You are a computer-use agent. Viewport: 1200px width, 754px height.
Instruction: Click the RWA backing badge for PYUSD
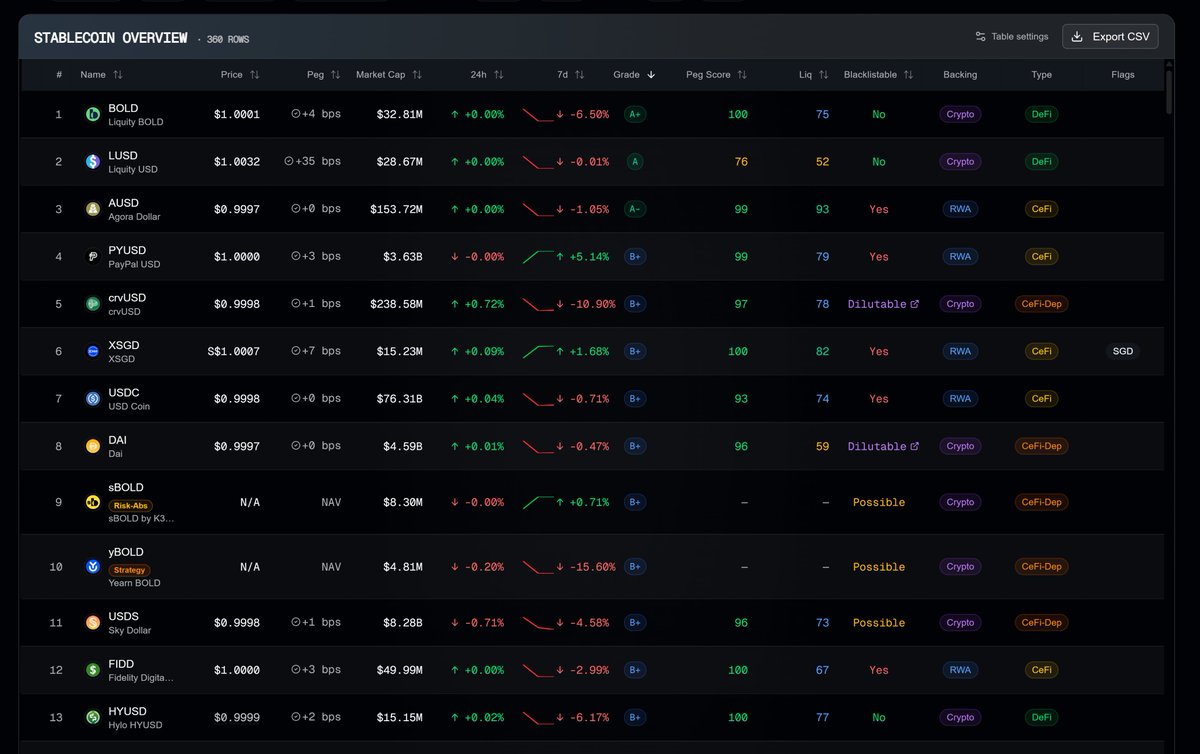960,257
